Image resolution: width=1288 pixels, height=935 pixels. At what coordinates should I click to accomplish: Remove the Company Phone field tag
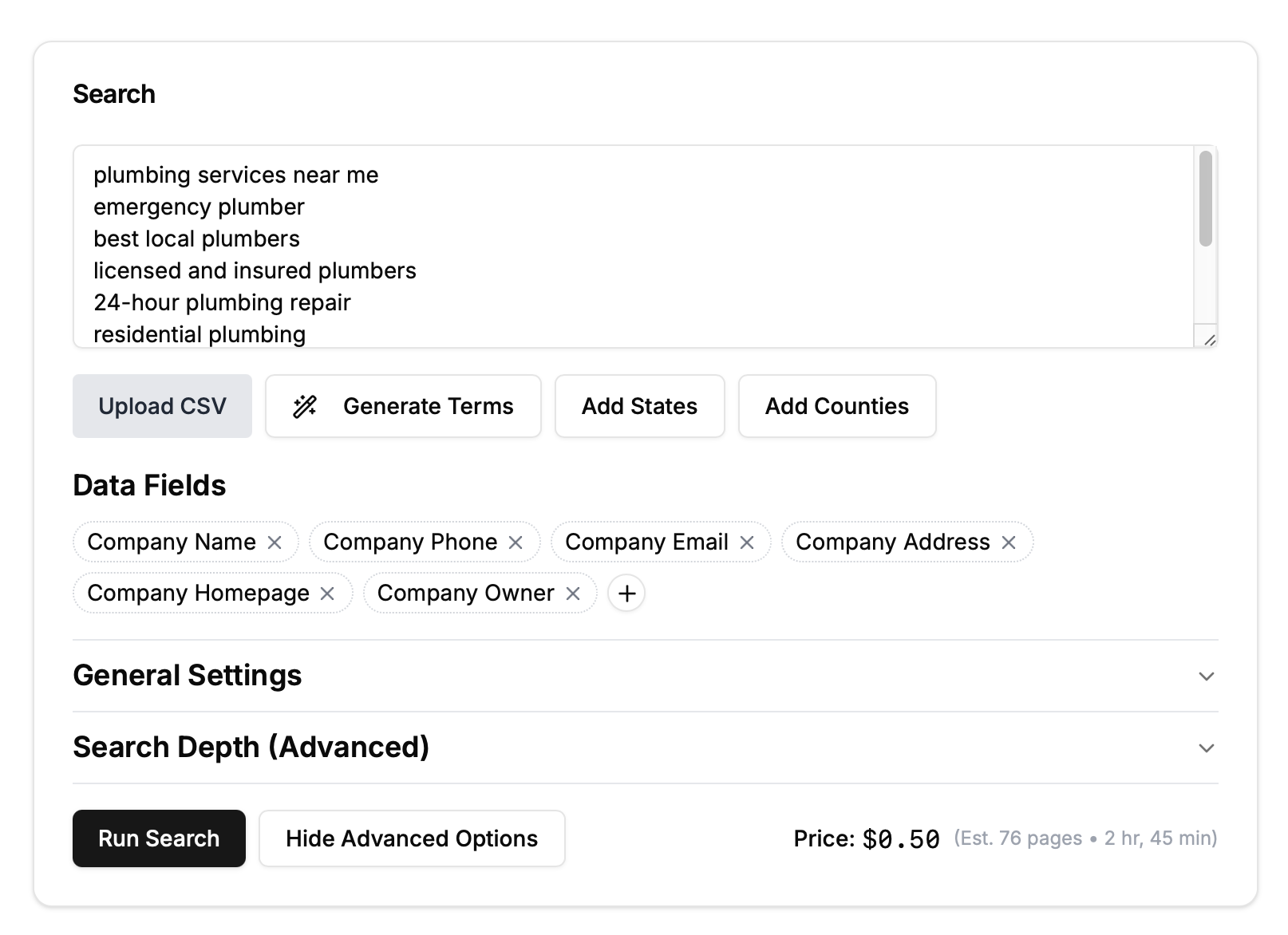click(516, 542)
